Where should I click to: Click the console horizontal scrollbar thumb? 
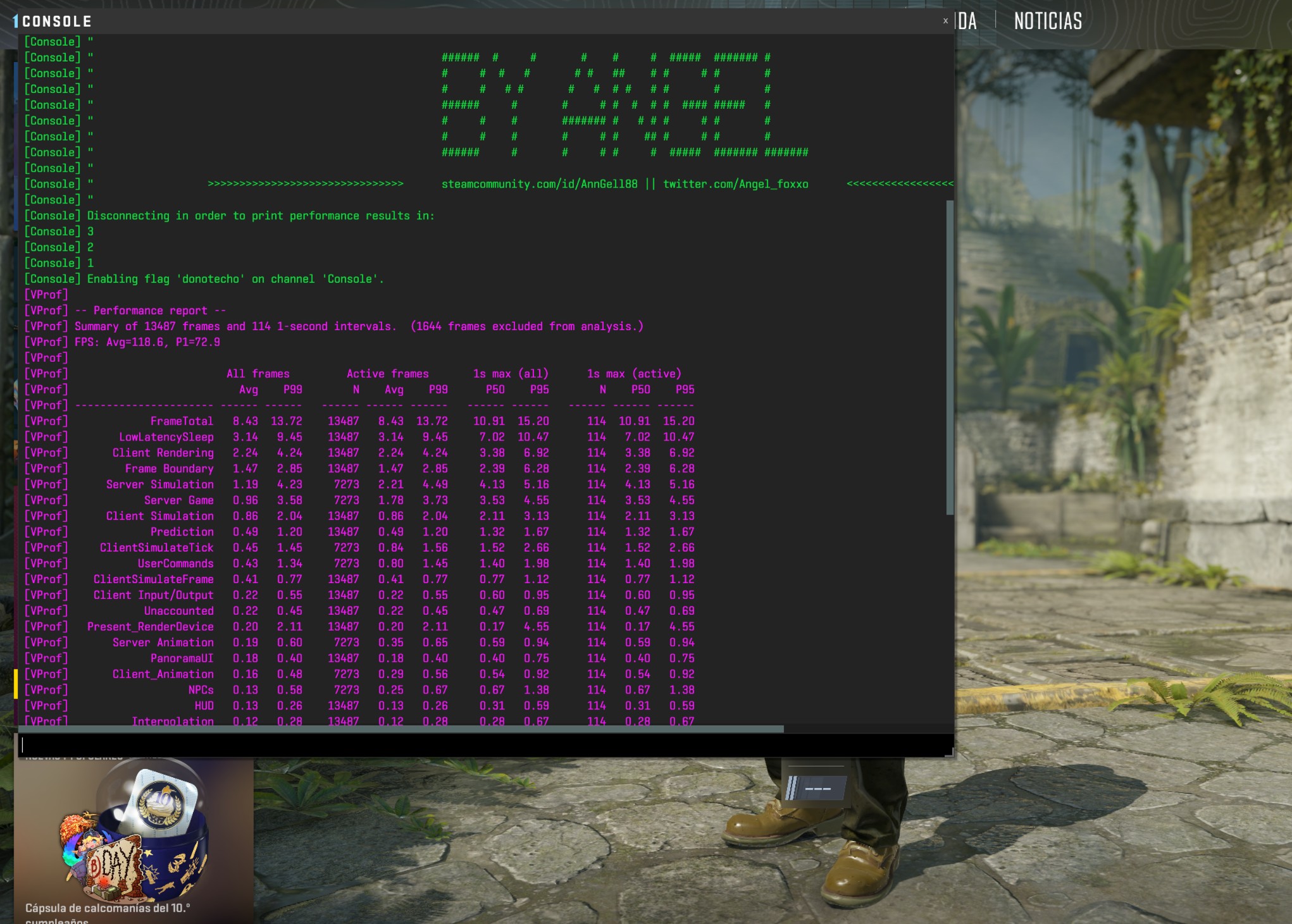pyautogui.click(x=402, y=729)
